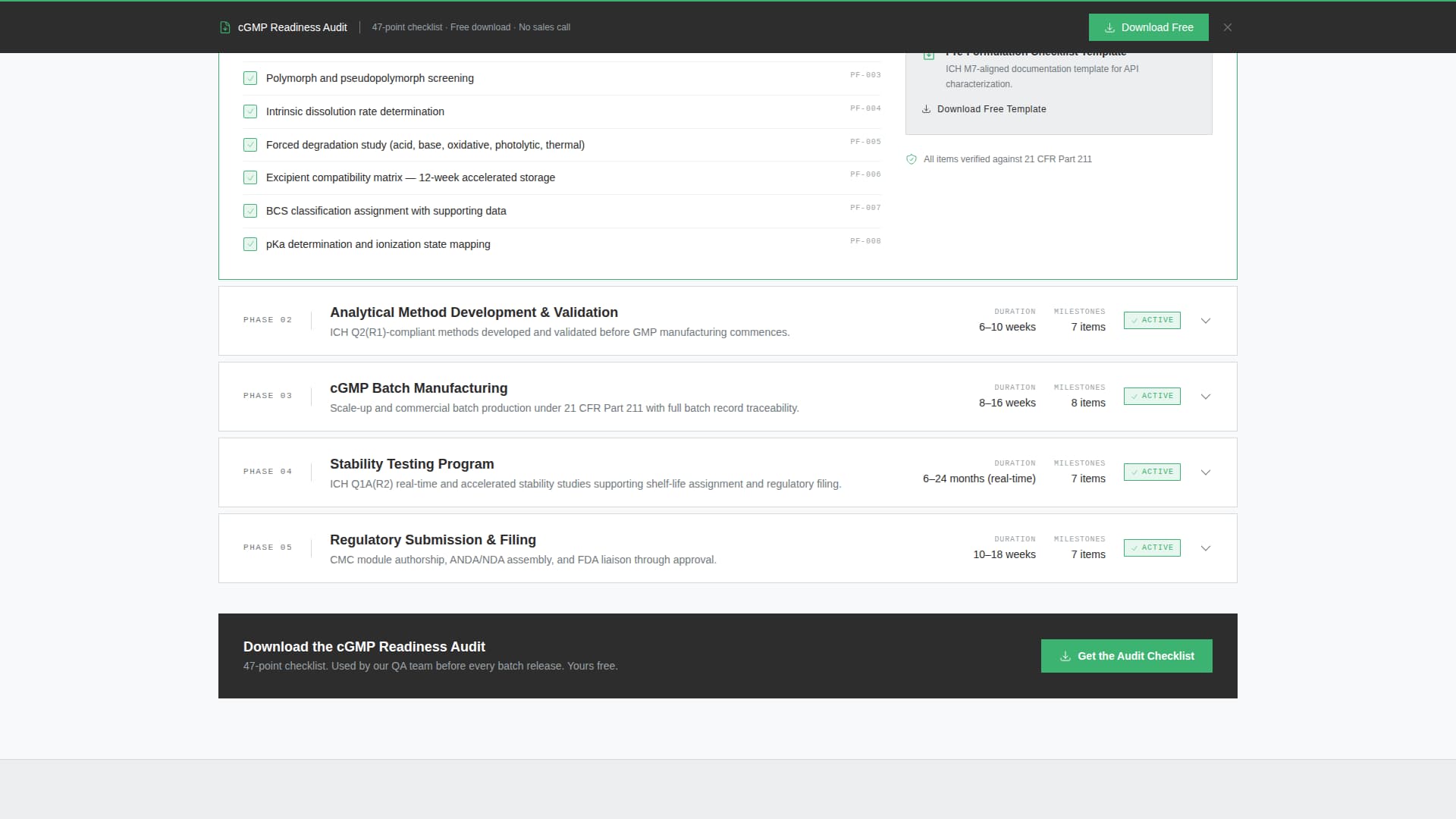
Task: Click the green document icon in the top banner
Action: (224, 27)
